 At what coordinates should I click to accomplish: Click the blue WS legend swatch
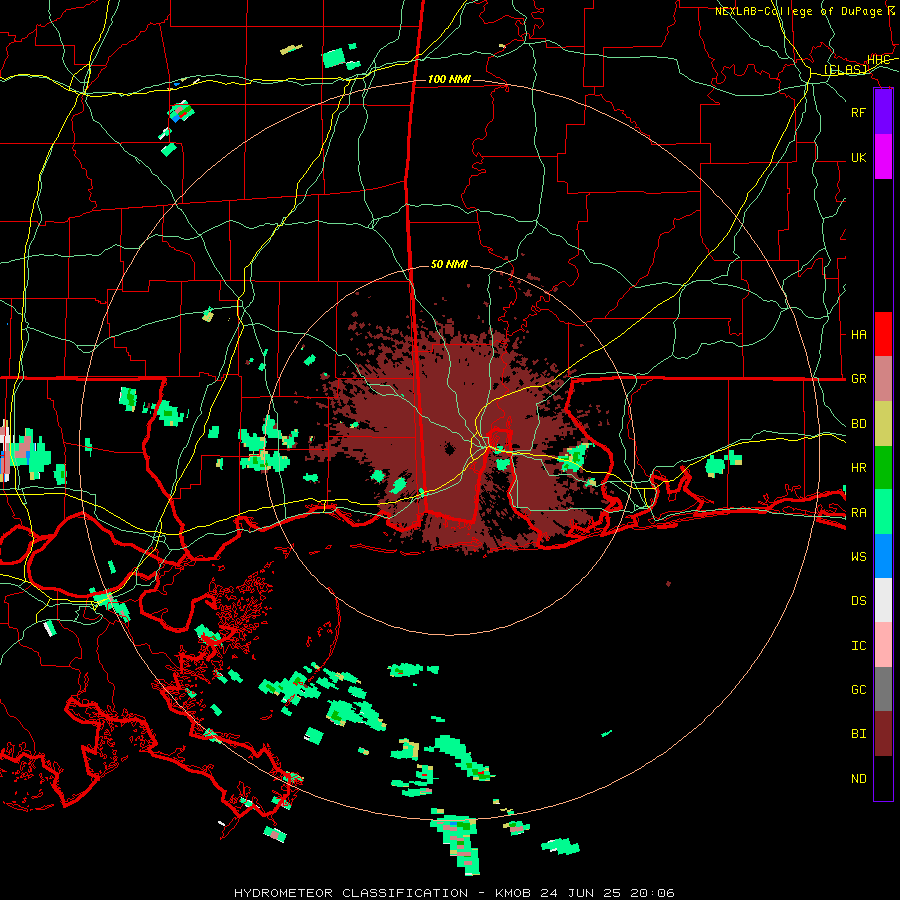[x=883, y=556]
